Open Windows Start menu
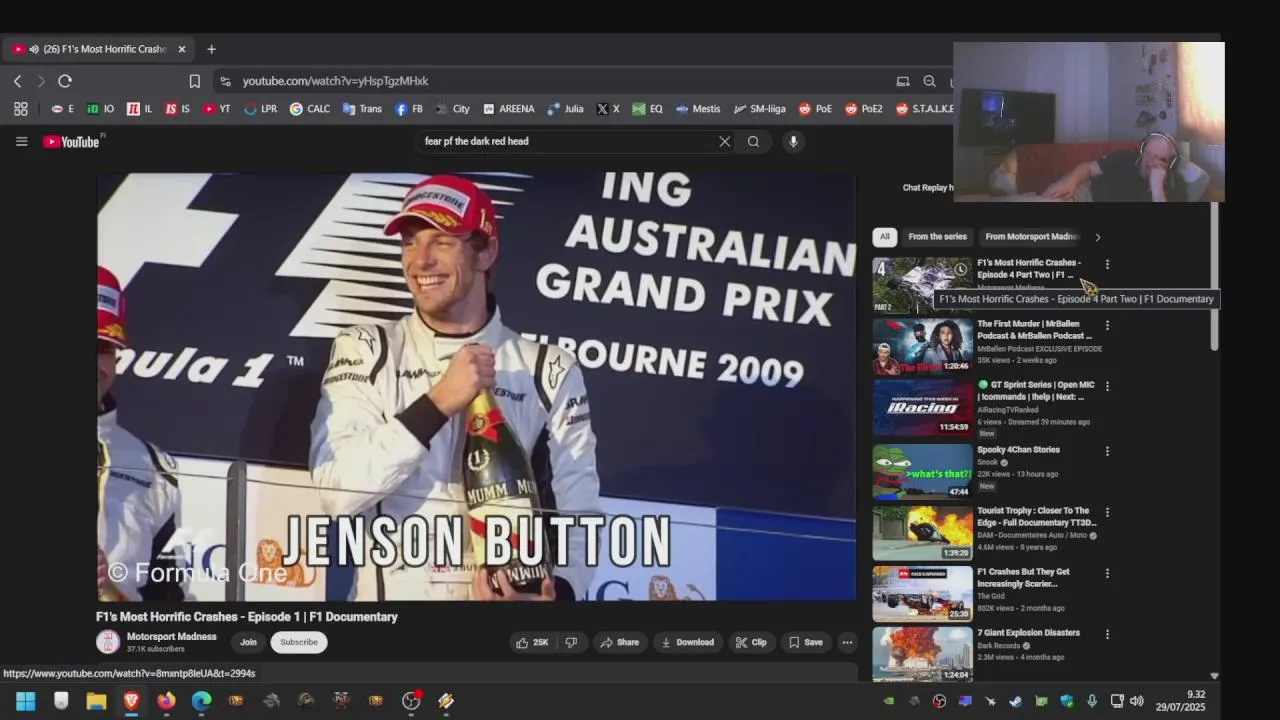The image size is (1280, 720). [26, 701]
